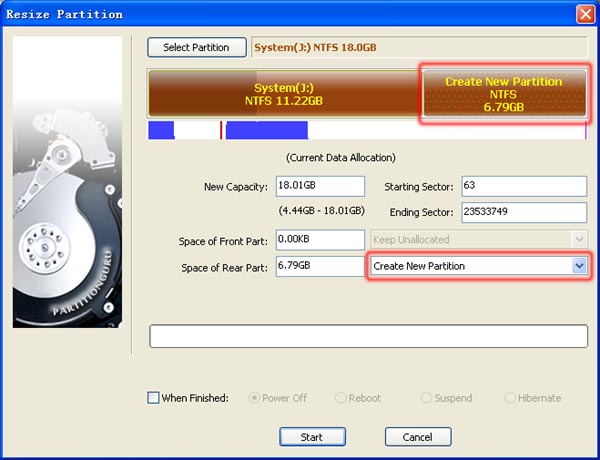
Task: Click the (4.44GB - 18.01GB) range text
Action: point(321,210)
